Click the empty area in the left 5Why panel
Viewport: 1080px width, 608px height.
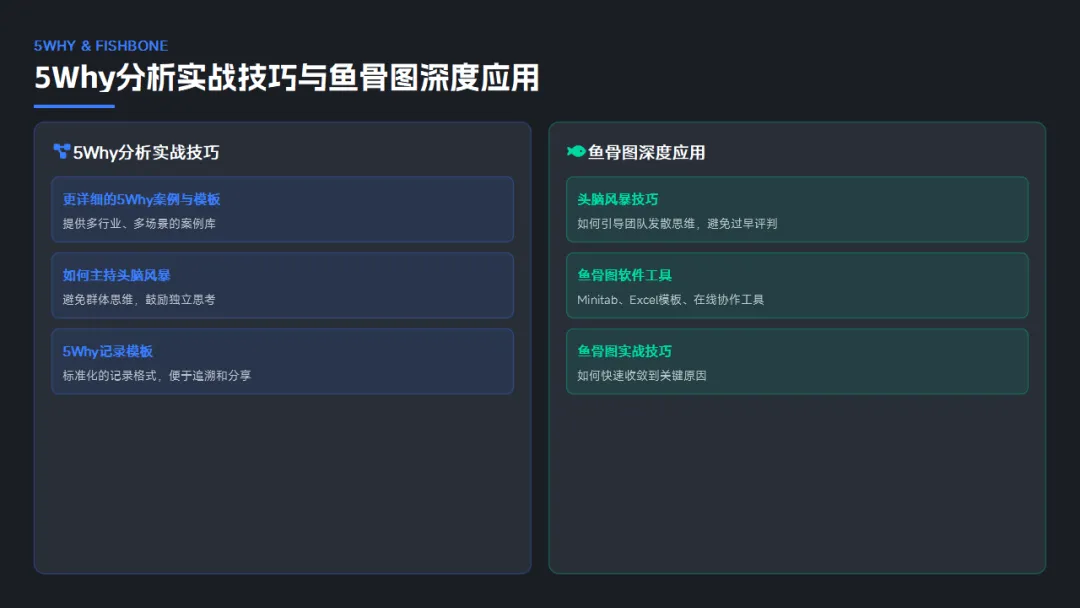click(282, 480)
